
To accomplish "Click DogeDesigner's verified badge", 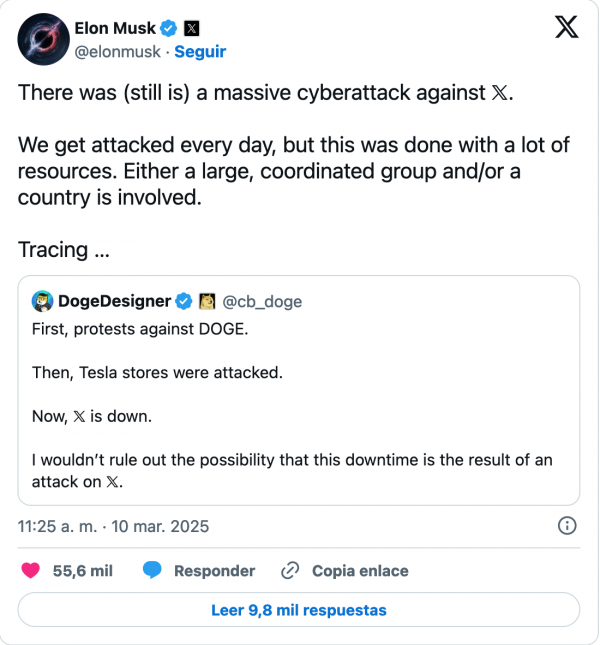I will click(x=184, y=301).
